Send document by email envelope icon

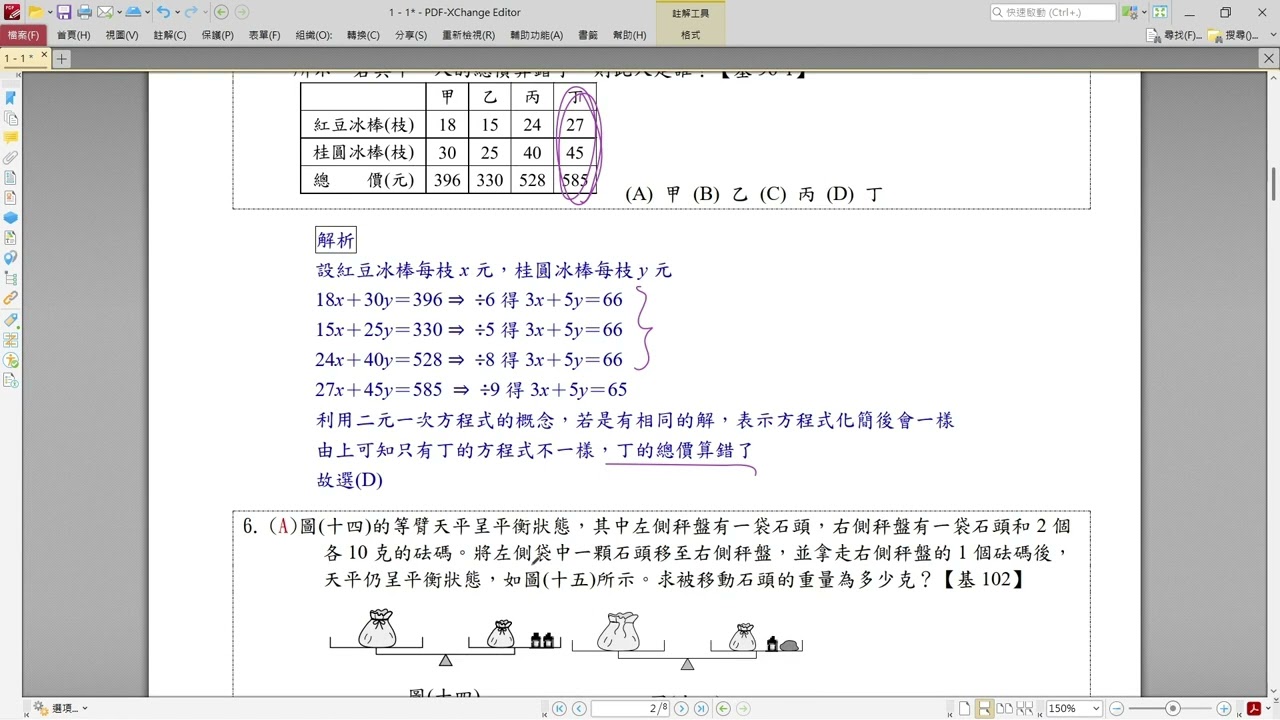(x=103, y=12)
